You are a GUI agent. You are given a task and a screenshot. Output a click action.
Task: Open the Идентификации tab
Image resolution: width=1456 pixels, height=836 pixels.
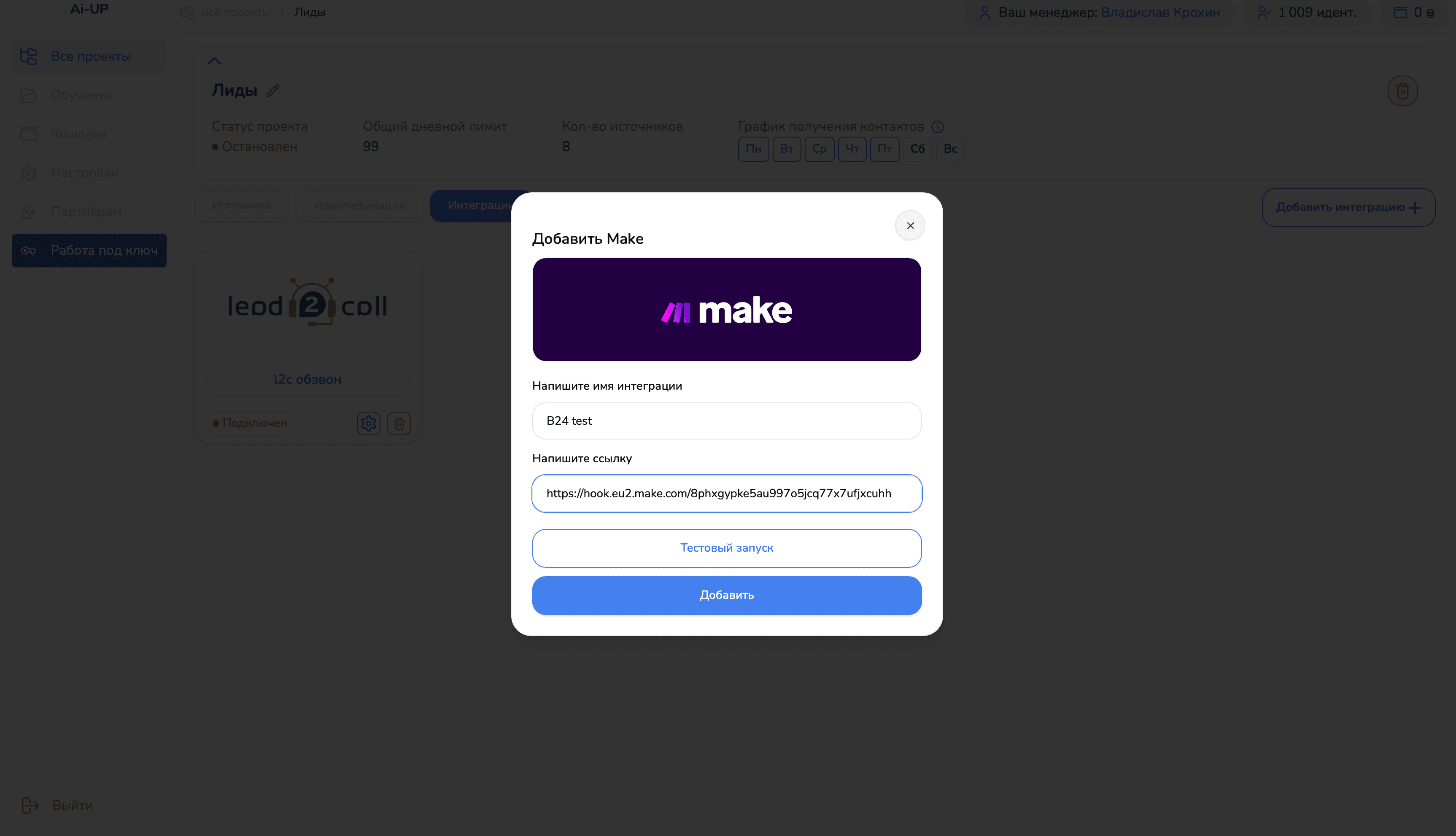coord(359,205)
